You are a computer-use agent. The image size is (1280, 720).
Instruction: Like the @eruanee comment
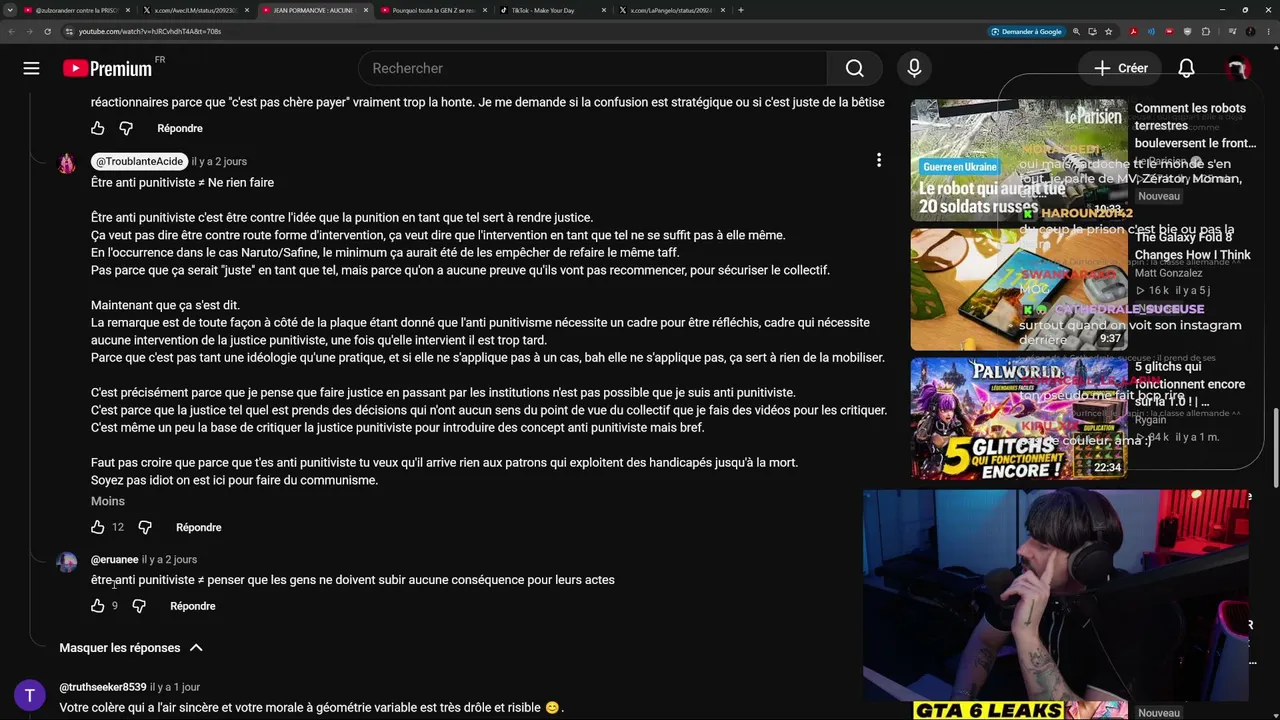click(x=98, y=606)
